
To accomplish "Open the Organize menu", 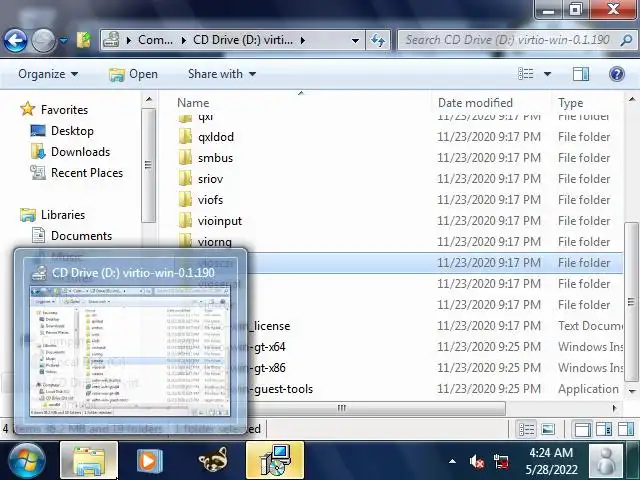I will (x=48, y=74).
